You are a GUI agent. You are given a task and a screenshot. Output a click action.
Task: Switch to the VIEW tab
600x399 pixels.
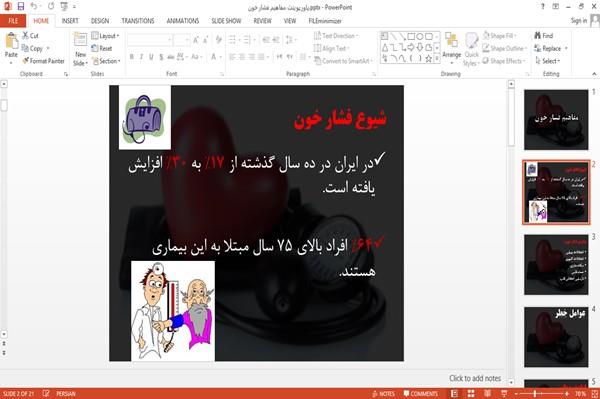point(290,21)
